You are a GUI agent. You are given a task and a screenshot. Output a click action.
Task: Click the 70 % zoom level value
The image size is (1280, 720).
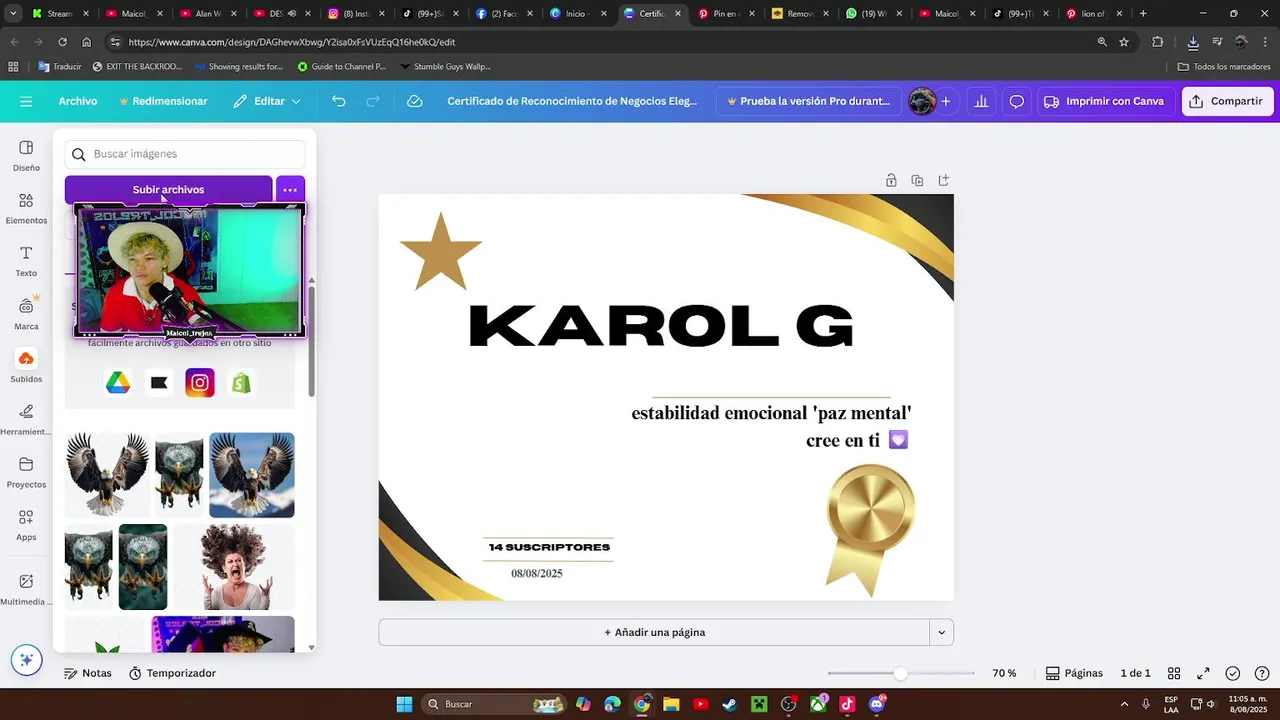(x=1004, y=673)
